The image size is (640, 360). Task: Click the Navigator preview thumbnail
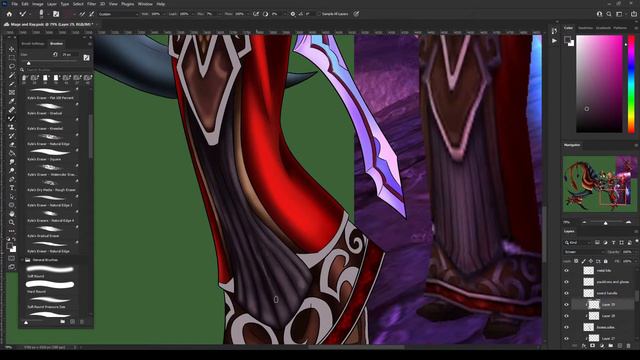[600, 184]
